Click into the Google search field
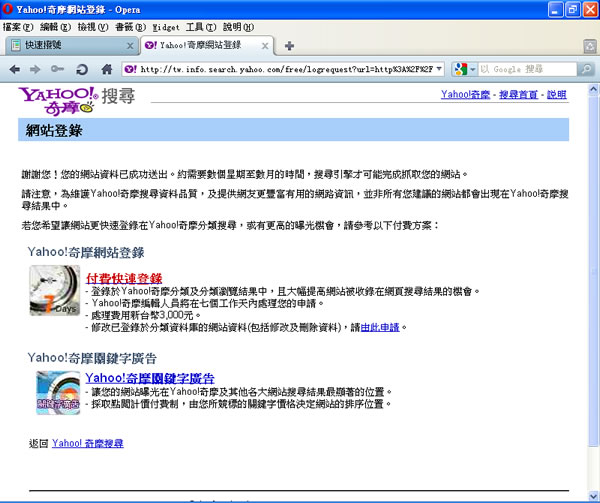 pos(527,69)
